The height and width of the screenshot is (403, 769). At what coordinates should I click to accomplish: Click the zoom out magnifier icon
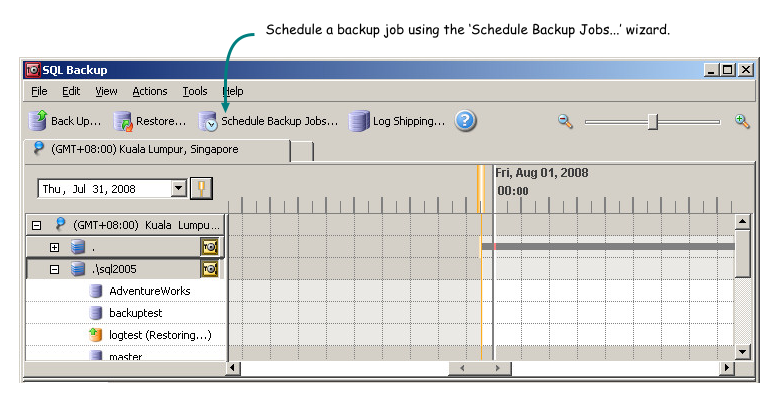tap(565, 121)
